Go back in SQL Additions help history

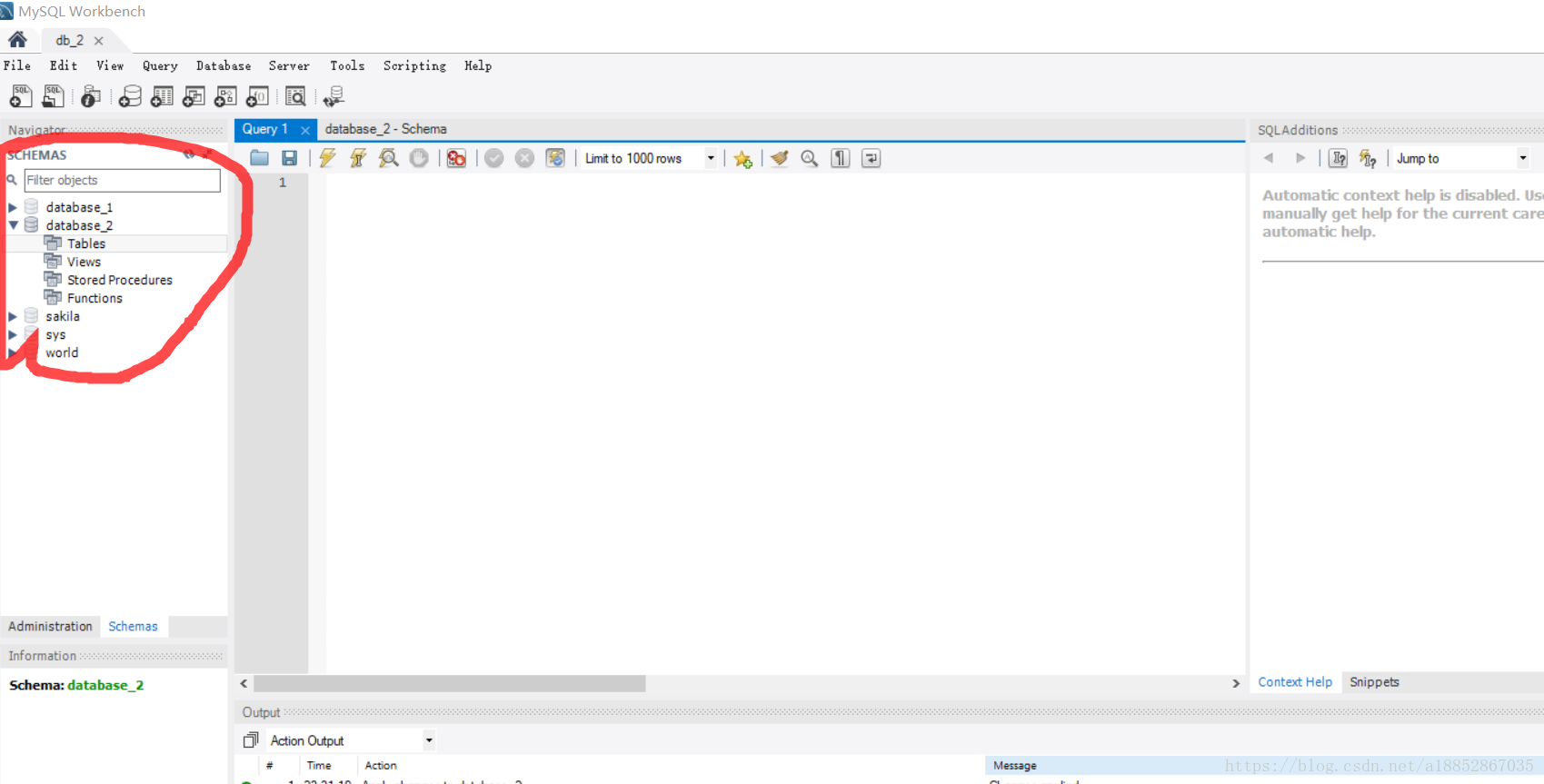click(1269, 158)
